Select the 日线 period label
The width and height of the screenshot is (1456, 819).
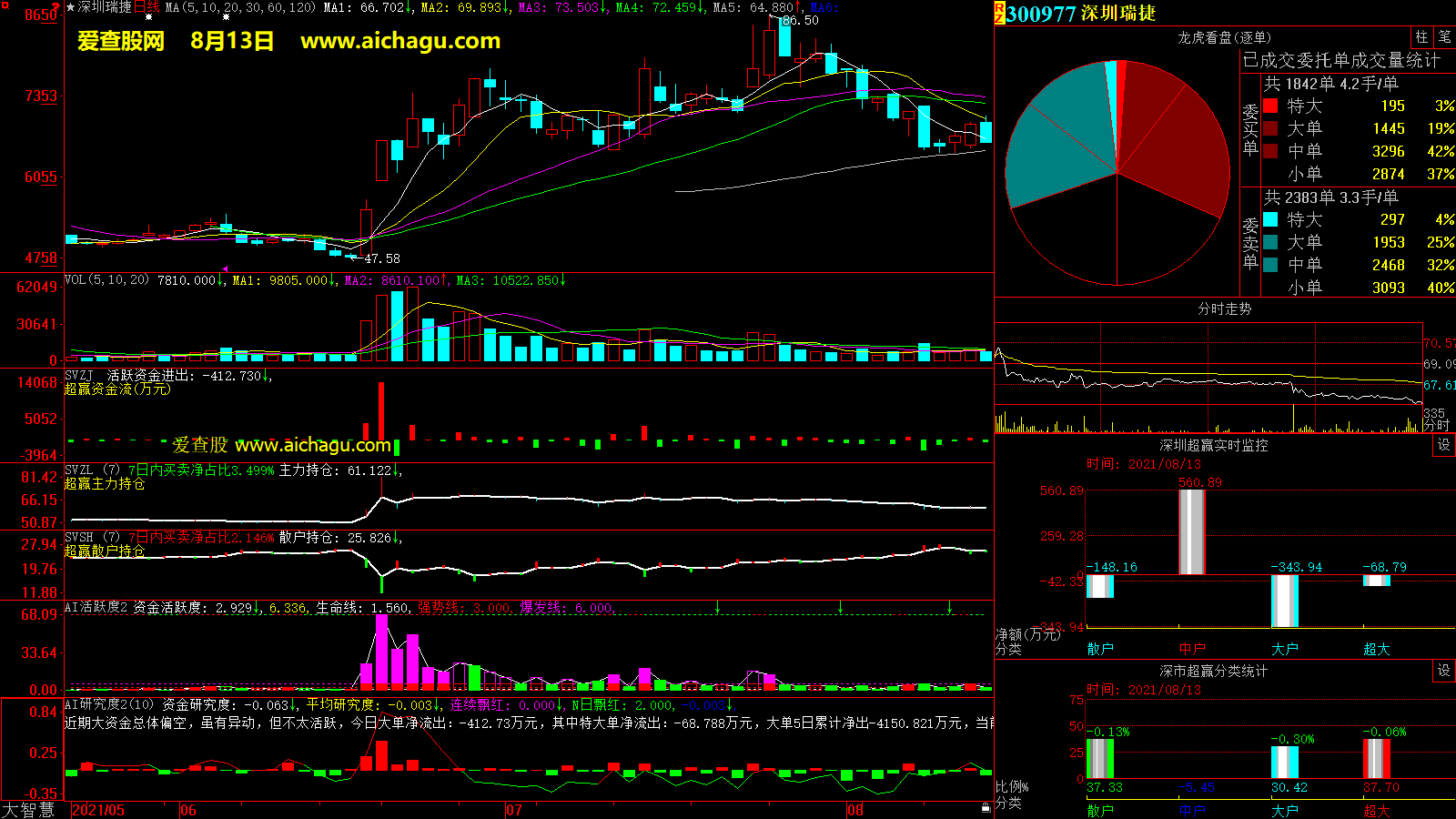click(147, 7)
